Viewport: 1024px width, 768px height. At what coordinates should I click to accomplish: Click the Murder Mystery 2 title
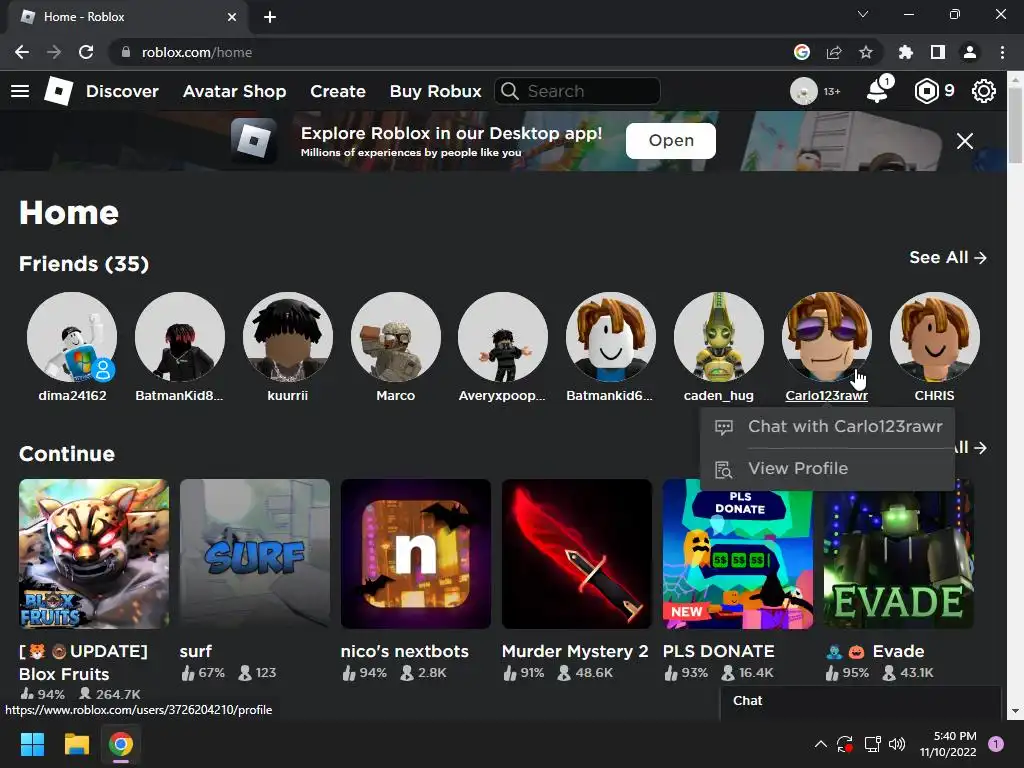575,651
